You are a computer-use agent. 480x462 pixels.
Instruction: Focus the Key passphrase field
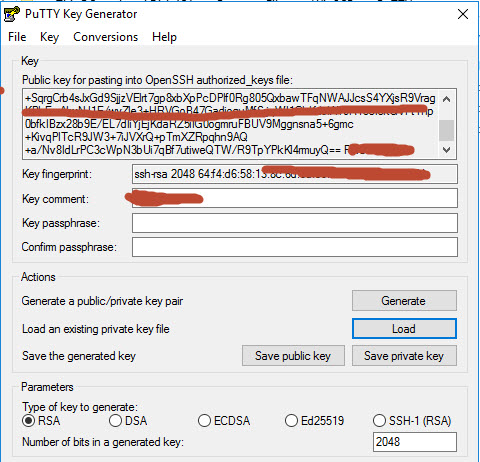click(295, 223)
